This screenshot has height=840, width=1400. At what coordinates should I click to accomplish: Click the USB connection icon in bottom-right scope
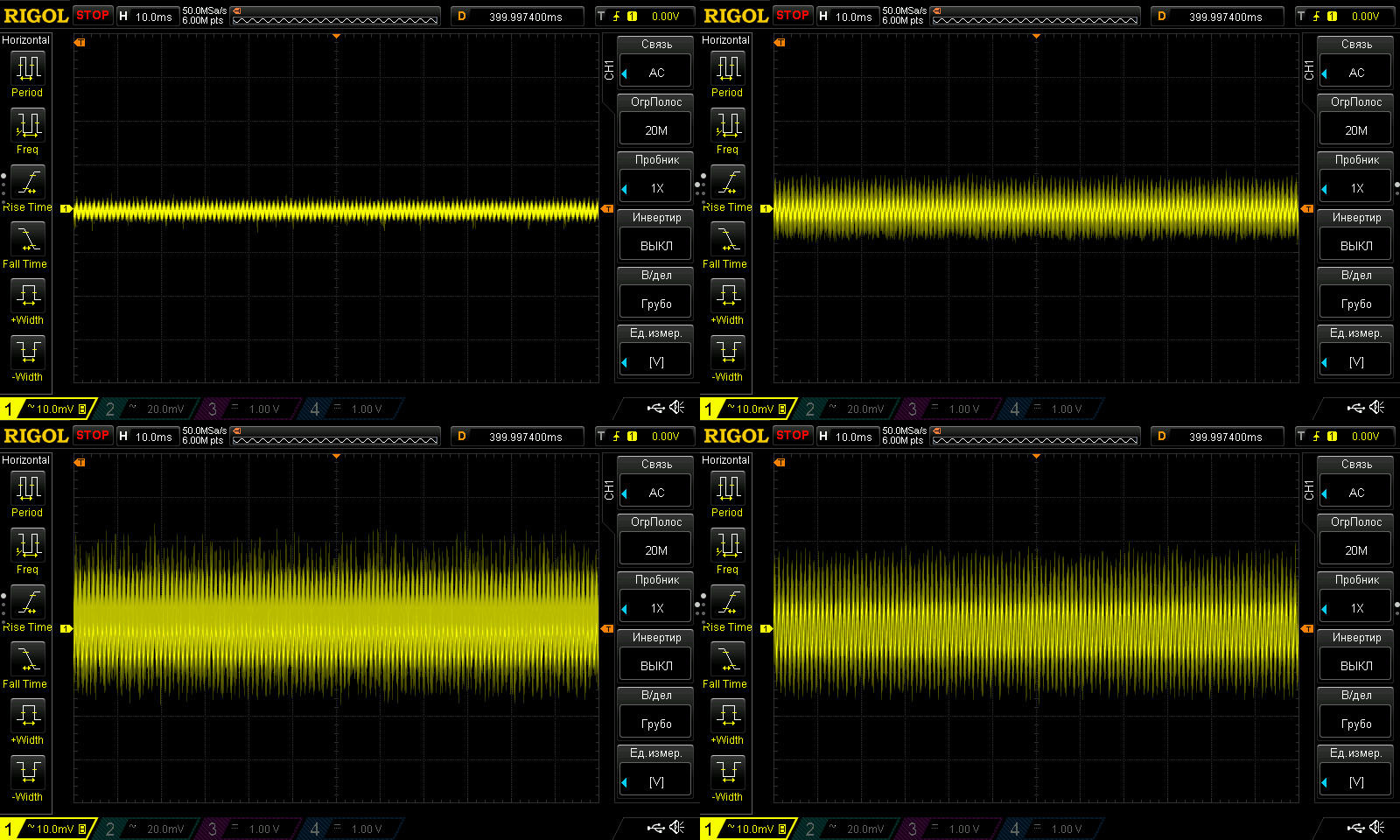point(1355,828)
